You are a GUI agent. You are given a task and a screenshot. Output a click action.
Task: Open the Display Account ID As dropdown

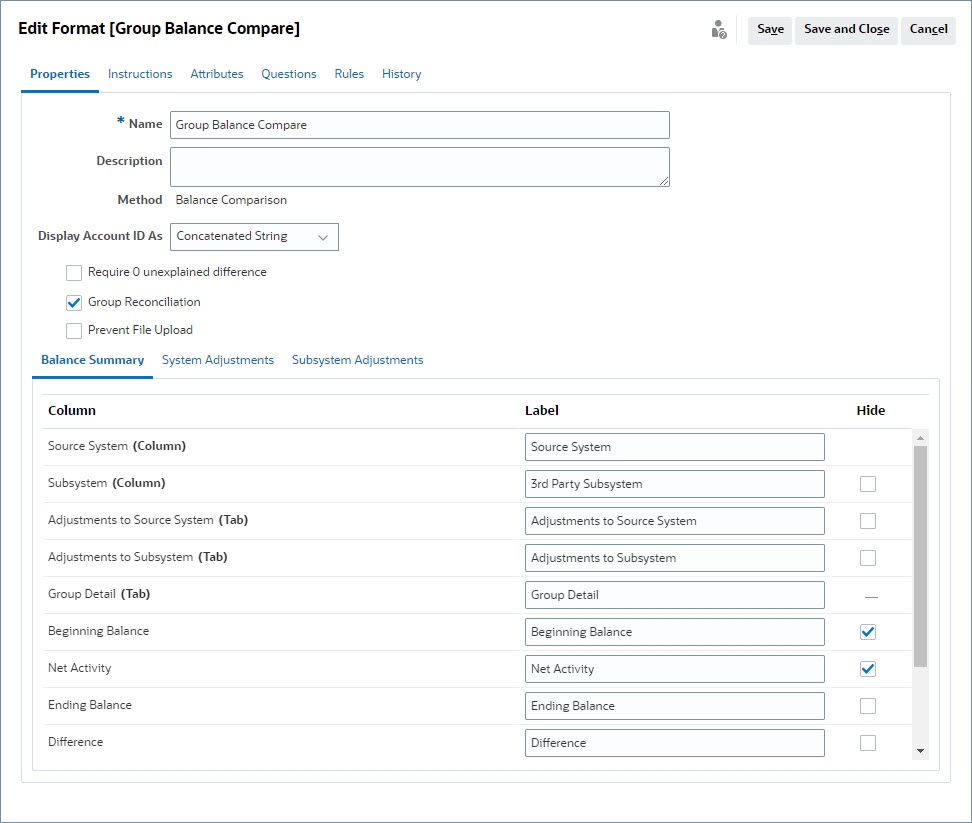coord(255,237)
